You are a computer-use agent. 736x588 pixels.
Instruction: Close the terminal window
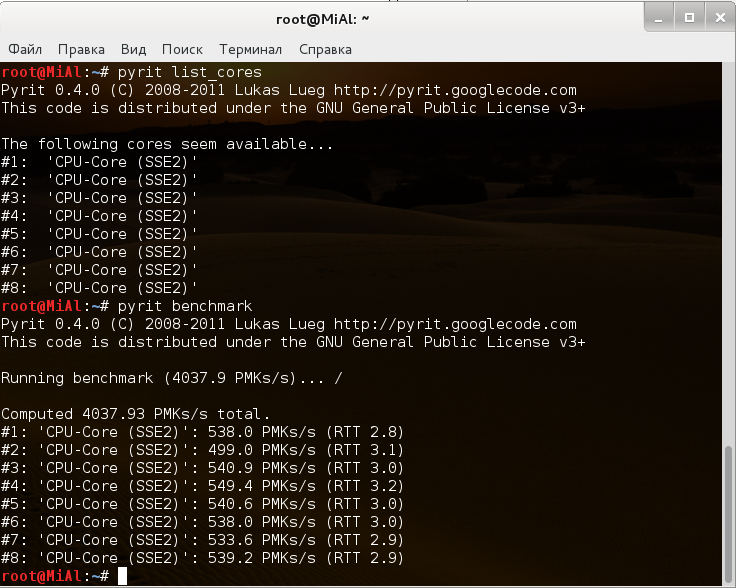[720, 18]
